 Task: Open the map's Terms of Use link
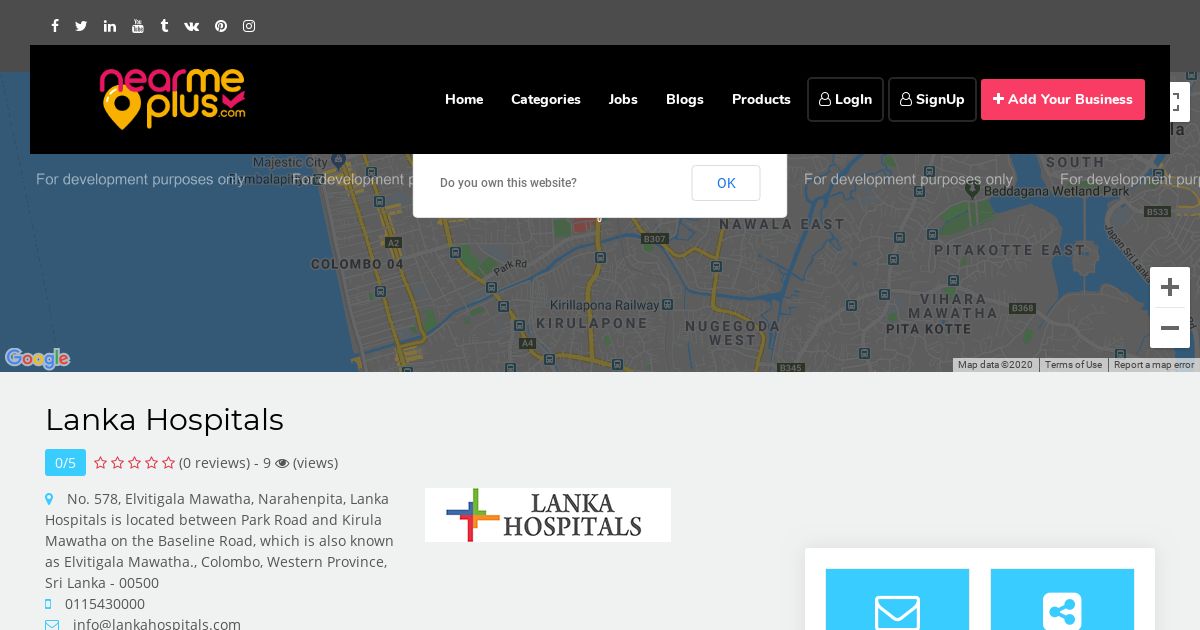click(x=1073, y=365)
